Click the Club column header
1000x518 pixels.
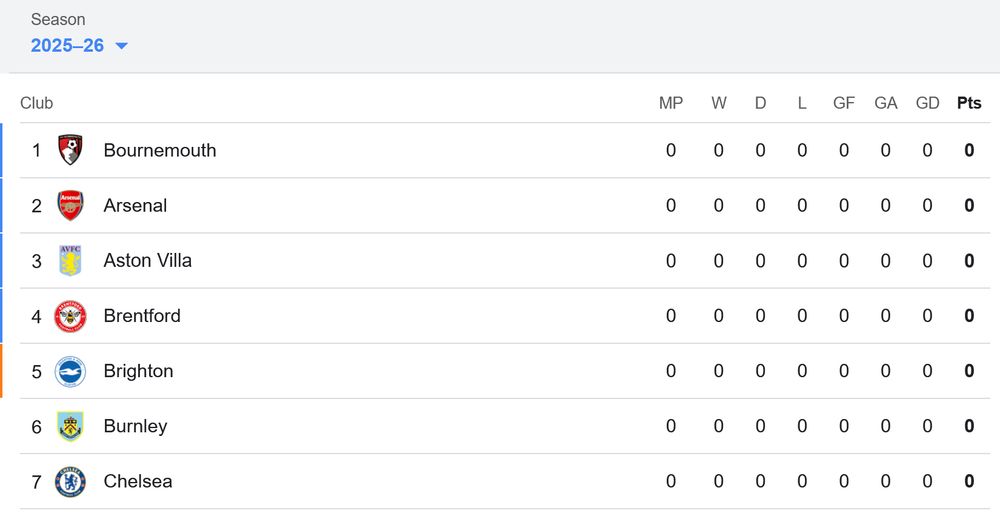37,103
